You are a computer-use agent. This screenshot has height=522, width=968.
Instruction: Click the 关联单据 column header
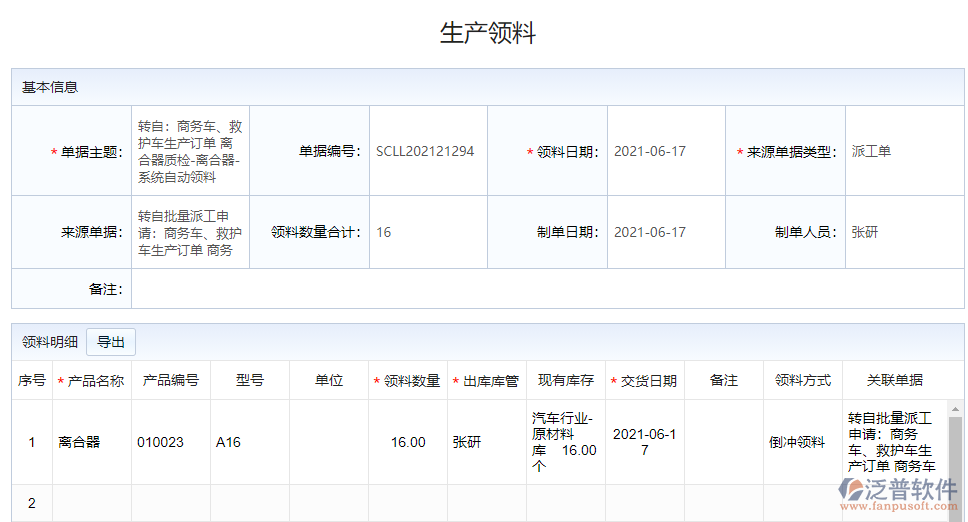(895, 381)
